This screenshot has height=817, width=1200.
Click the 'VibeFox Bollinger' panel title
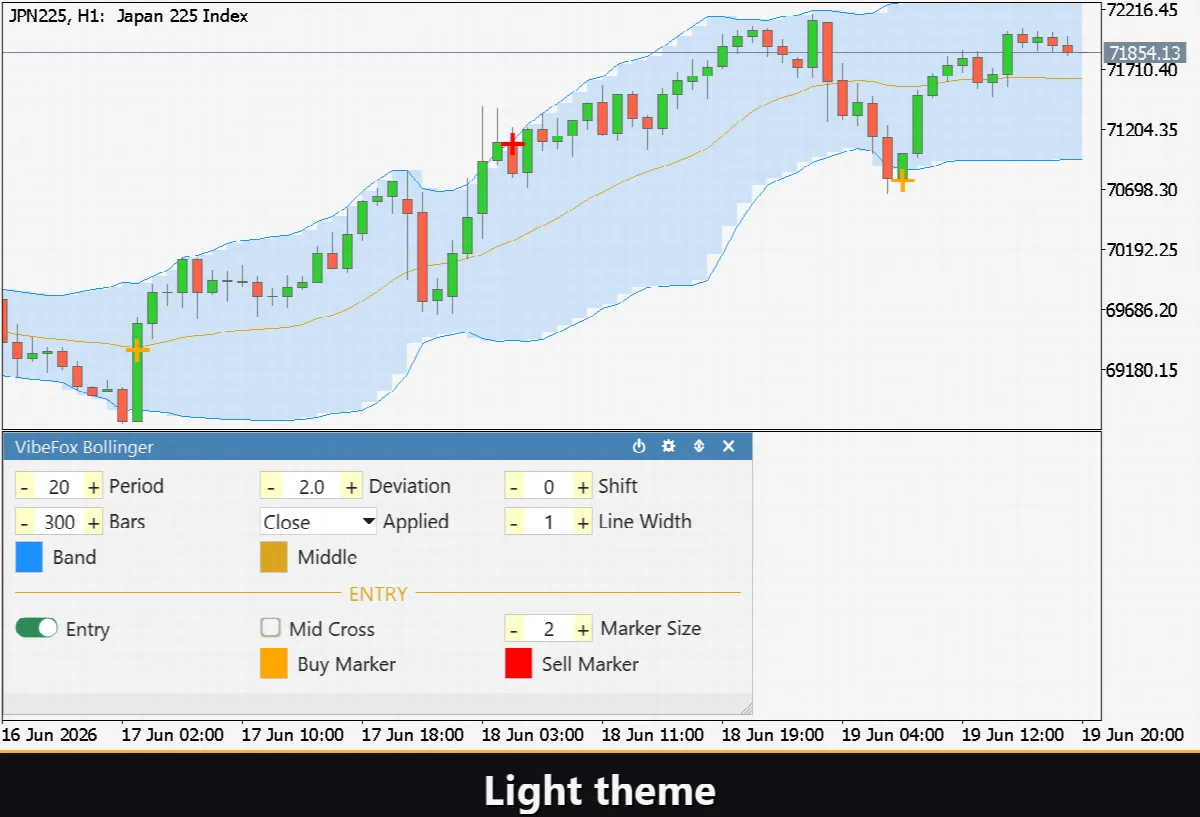[x=85, y=447]
